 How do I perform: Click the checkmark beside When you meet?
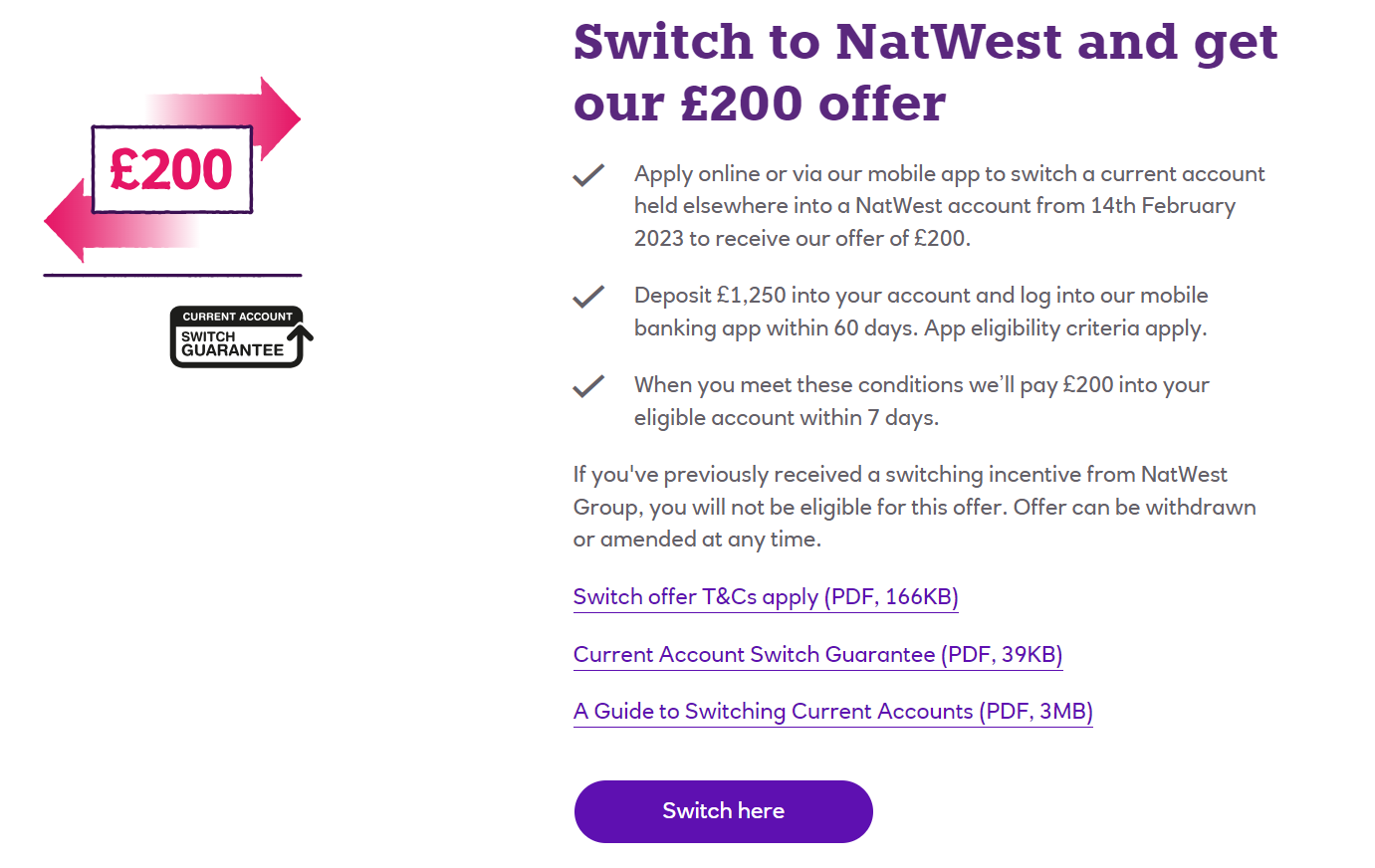tap(588, 386)
